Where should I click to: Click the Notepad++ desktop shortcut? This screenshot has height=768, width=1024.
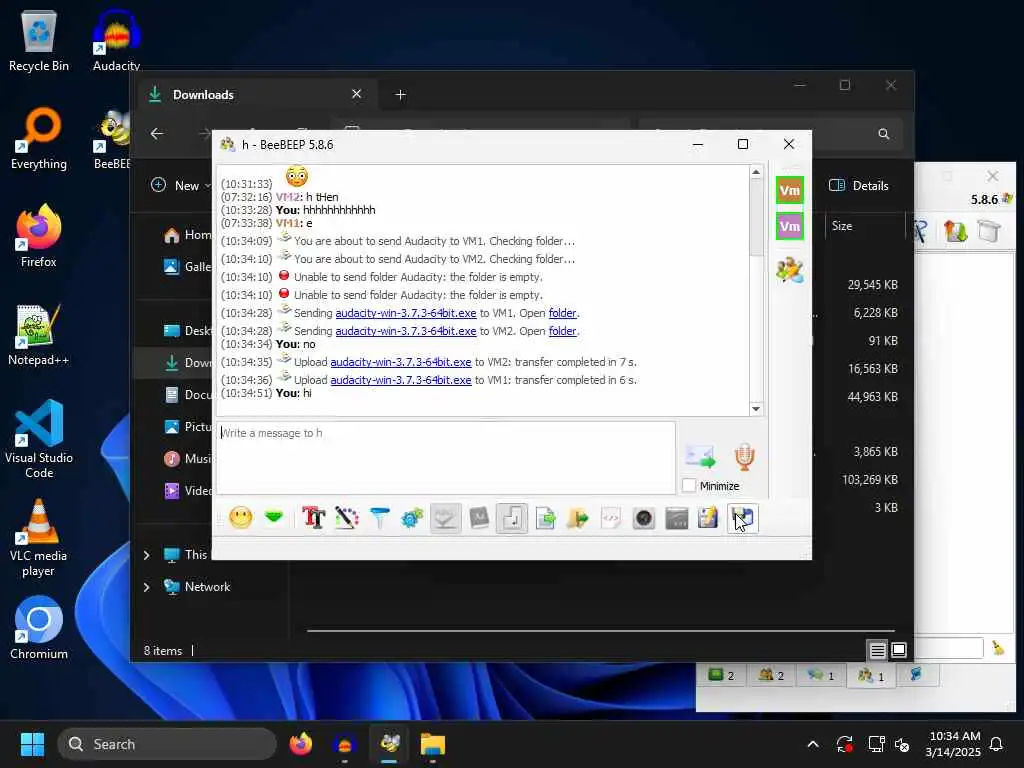click(39, 334)
